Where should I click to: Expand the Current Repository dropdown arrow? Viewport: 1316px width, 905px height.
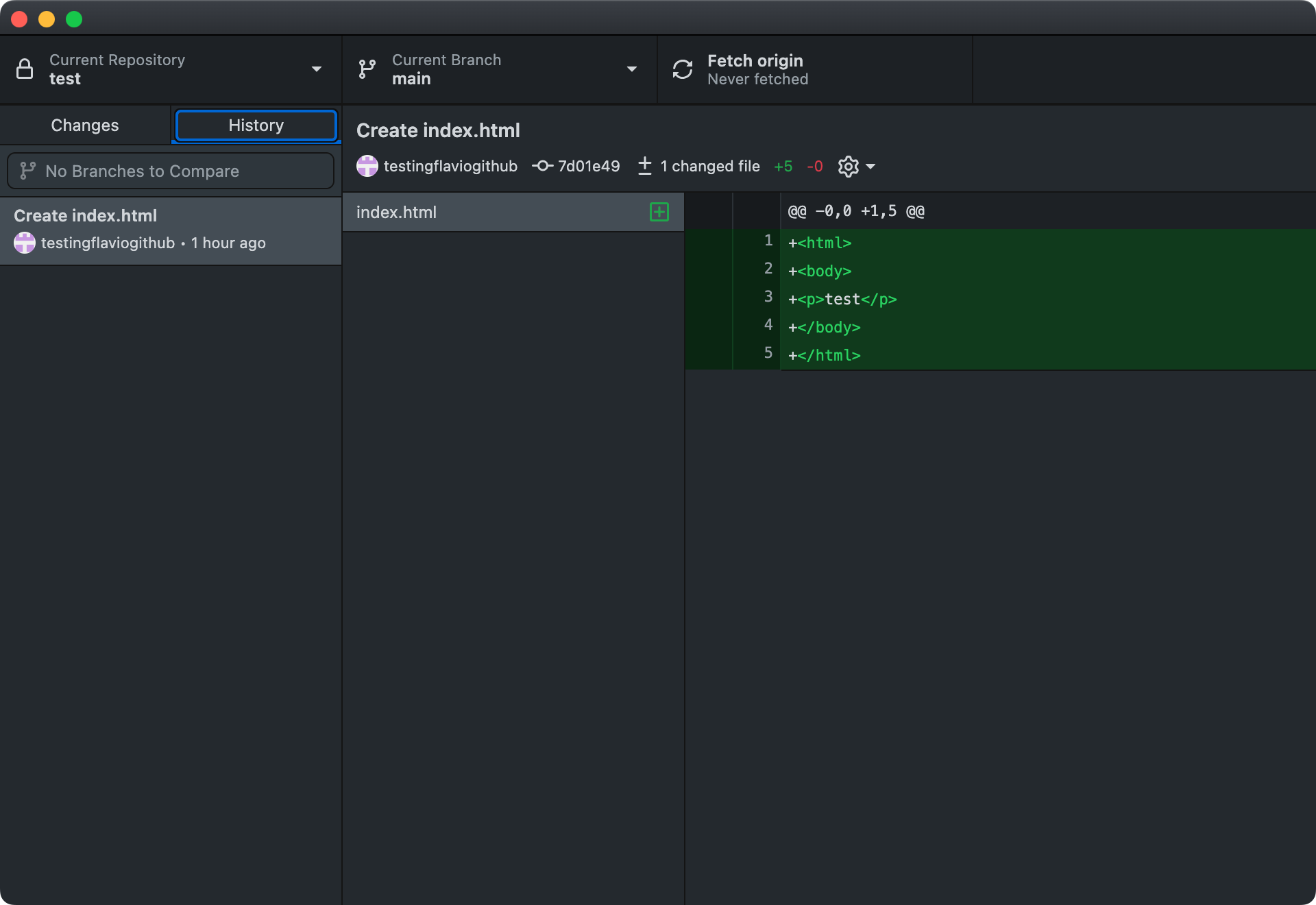(317, 69)
